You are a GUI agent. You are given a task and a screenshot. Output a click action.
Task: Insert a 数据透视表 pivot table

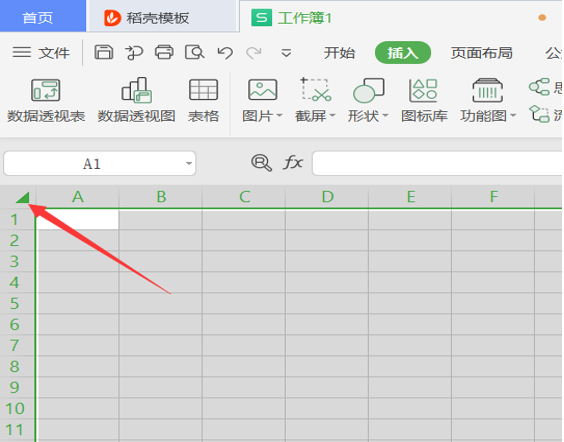[46, 100]
